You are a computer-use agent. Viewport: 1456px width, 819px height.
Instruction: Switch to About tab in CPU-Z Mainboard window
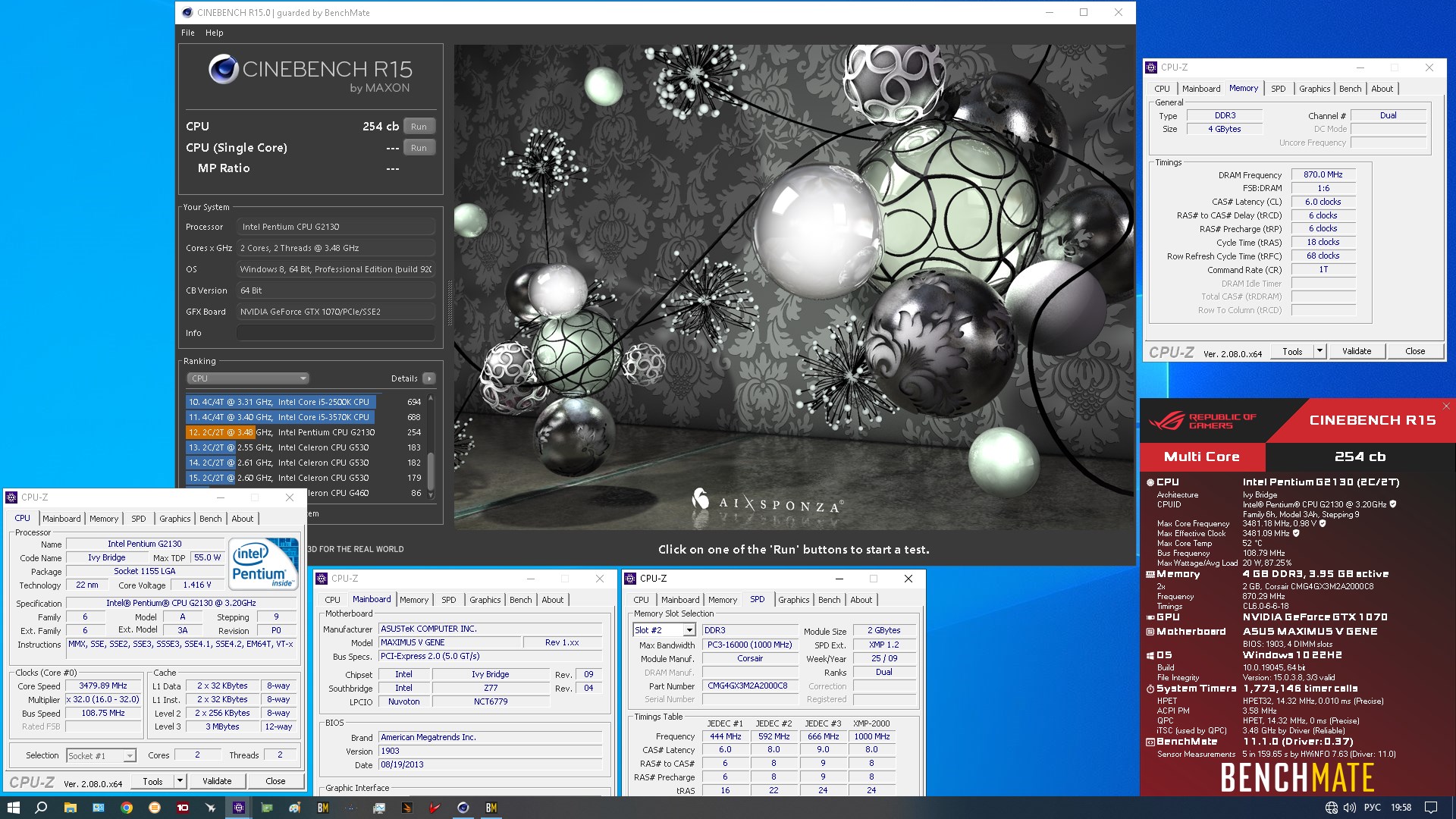(553, 600)
